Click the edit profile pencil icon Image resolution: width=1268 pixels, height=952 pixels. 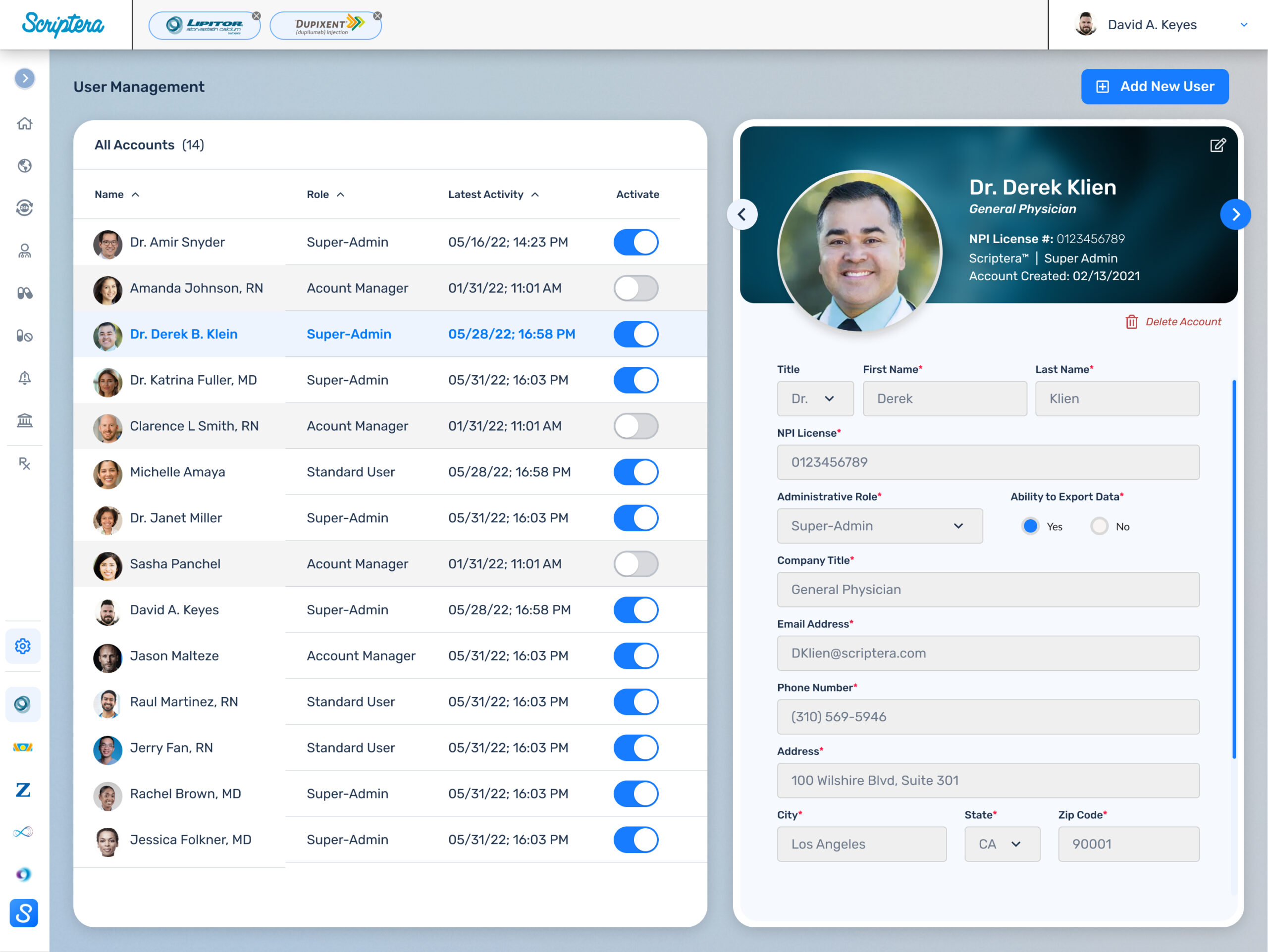(1217, 146)
